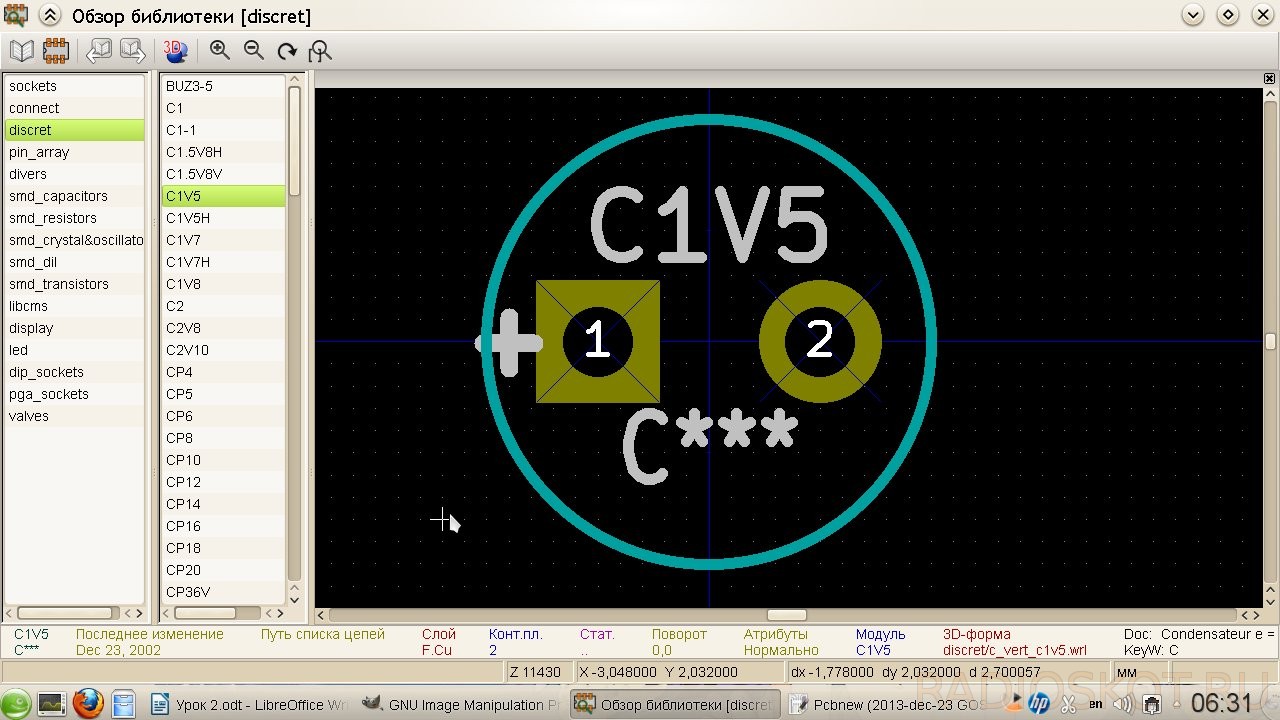Choose the C1V7H footprint
This screenshot has width=1280, height=720.
coord(223,262)
